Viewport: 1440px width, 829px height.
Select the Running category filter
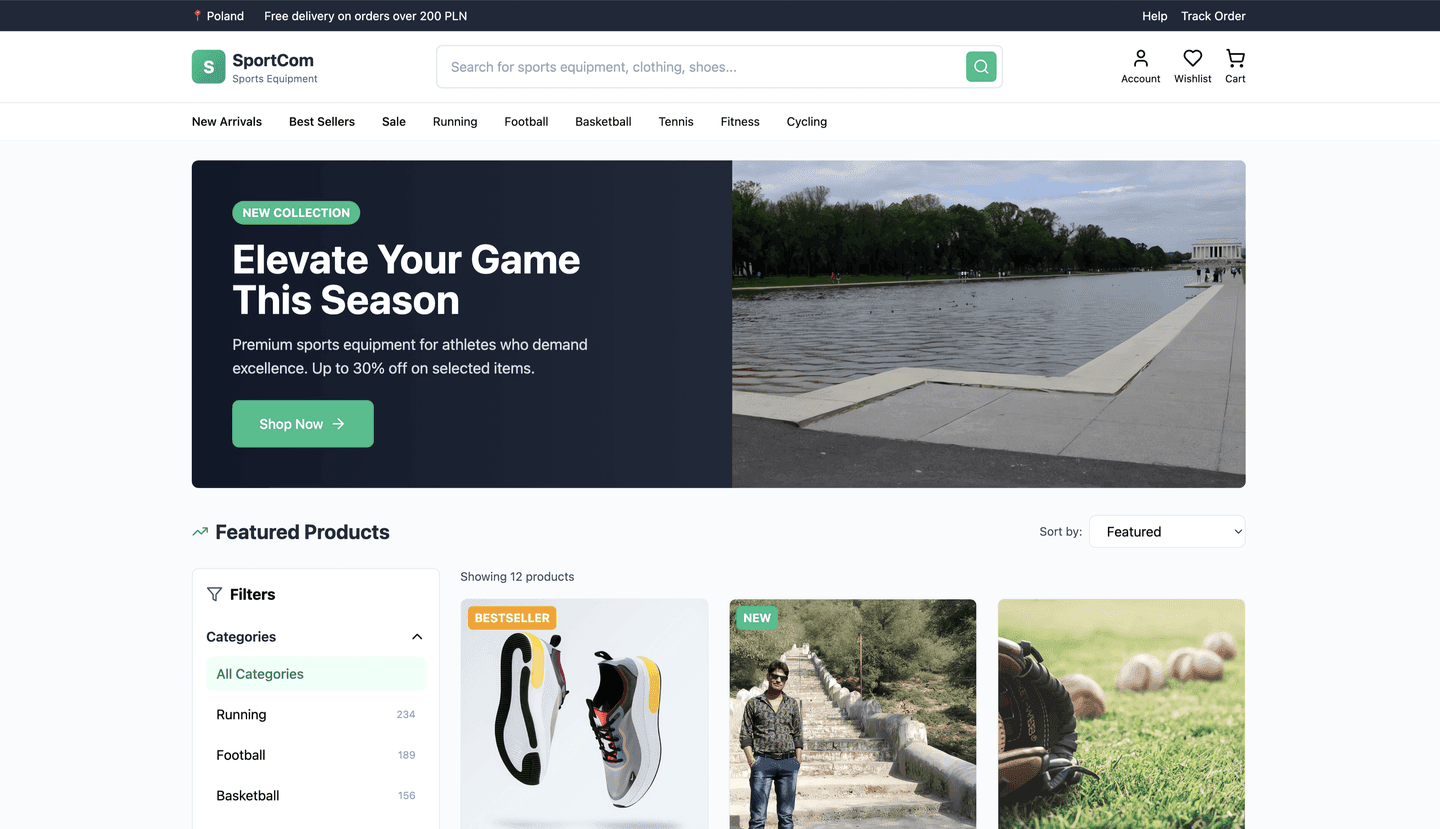pos(241,714)
